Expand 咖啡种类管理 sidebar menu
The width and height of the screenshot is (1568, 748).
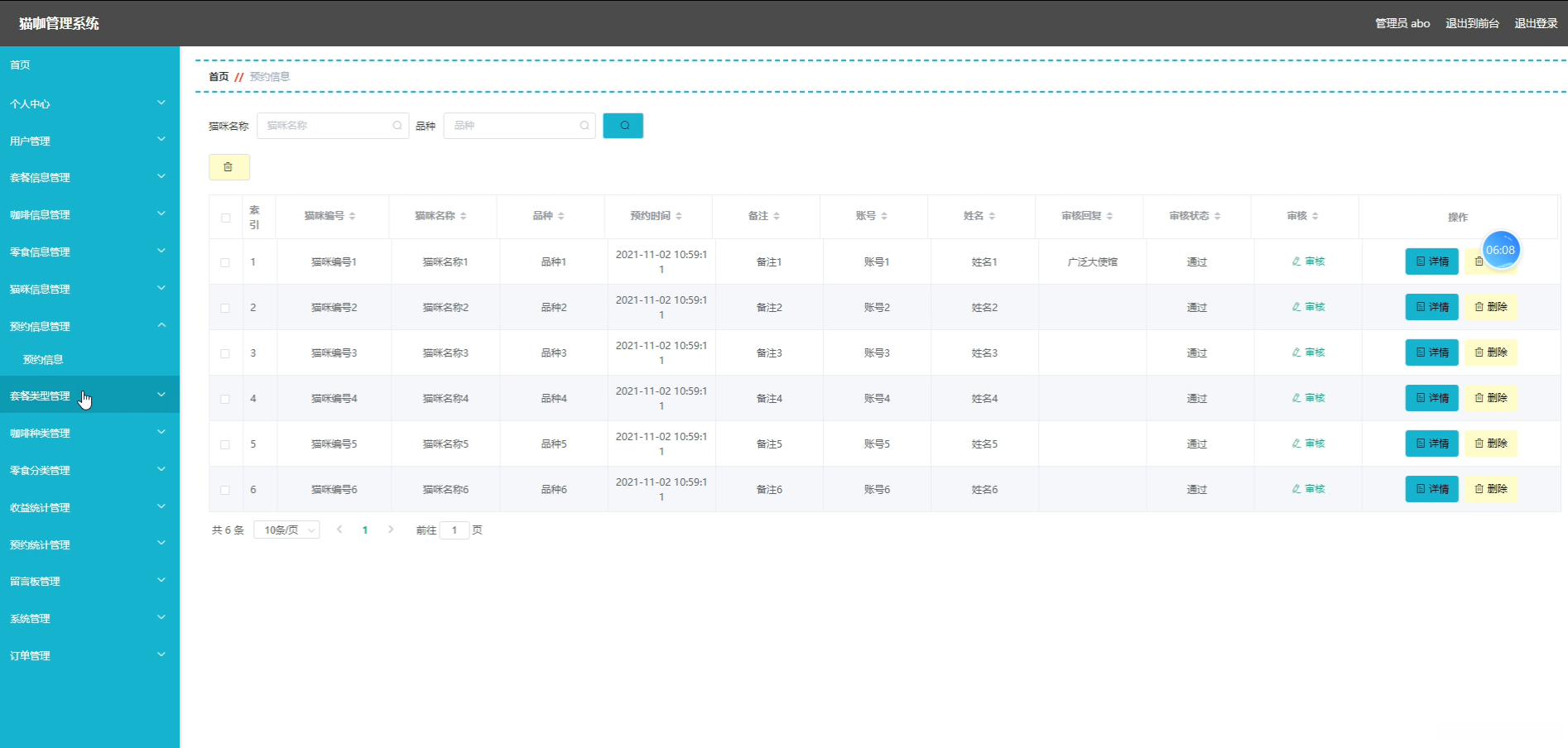coord(89,433)
